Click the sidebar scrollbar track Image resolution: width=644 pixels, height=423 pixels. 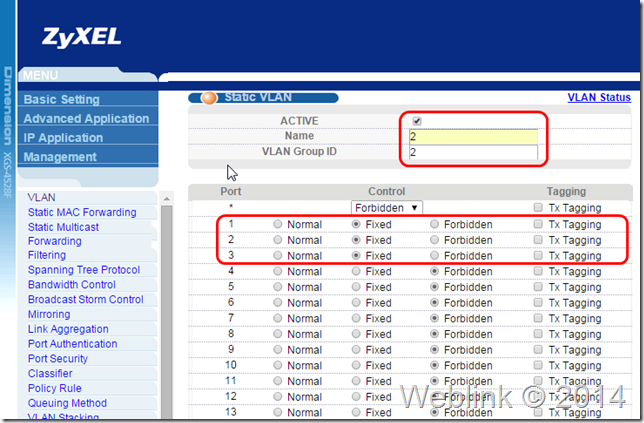coord(166,312)
